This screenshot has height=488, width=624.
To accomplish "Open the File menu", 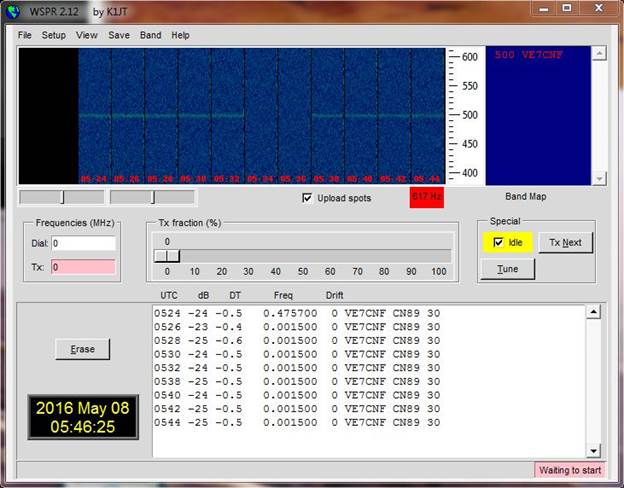I will click(x=24, y=35).
